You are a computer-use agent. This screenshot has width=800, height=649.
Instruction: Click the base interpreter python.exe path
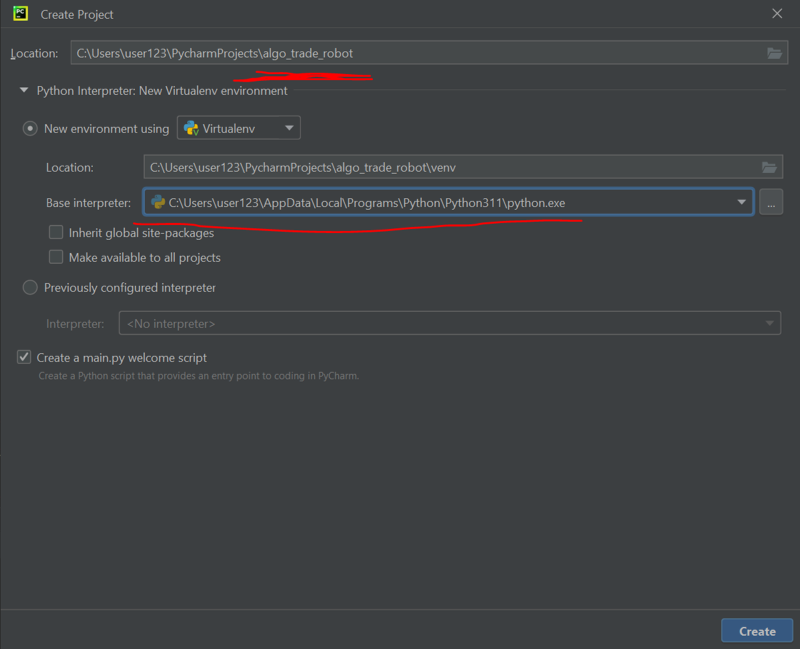[x=367, y=203]
